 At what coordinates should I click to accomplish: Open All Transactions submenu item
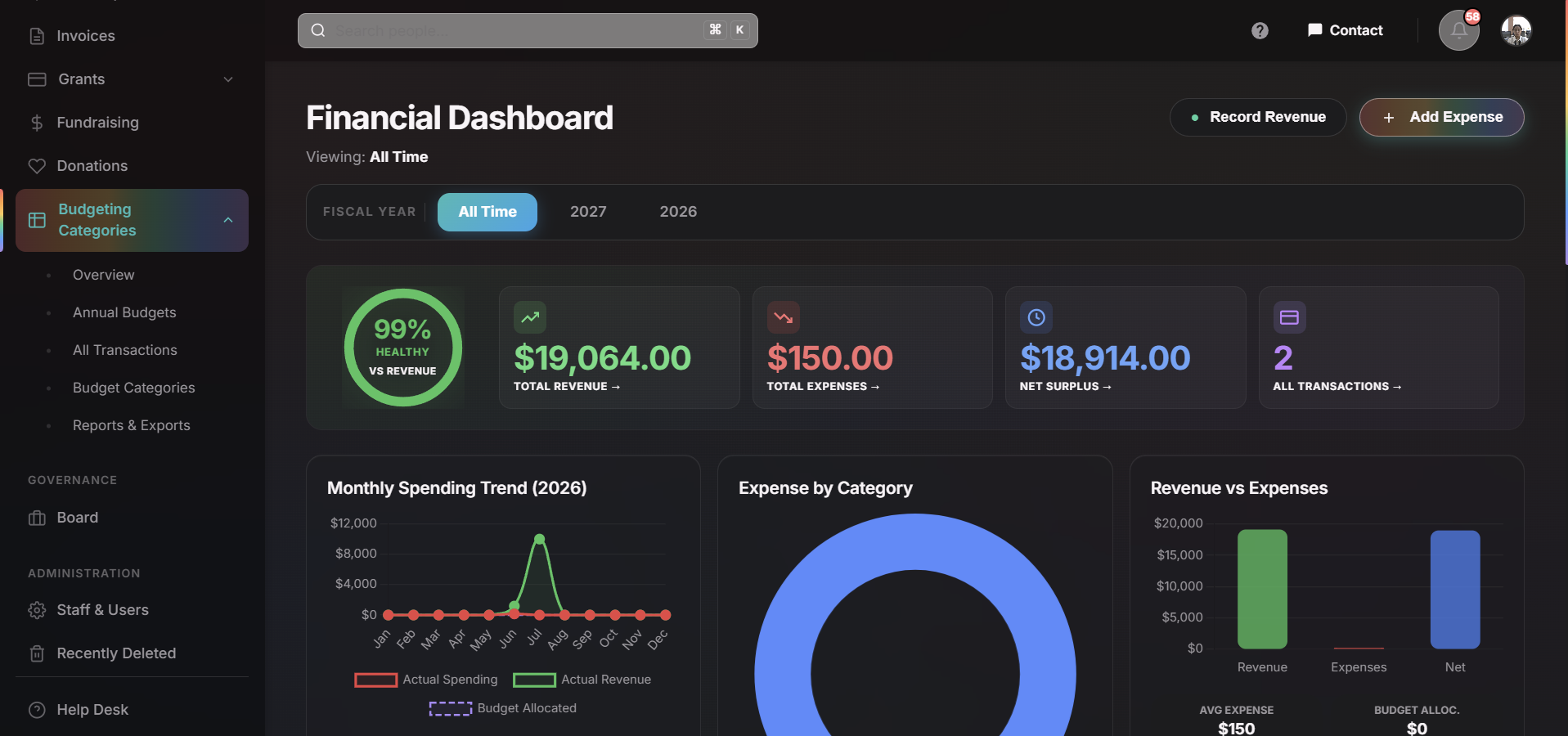coord(125,350)
